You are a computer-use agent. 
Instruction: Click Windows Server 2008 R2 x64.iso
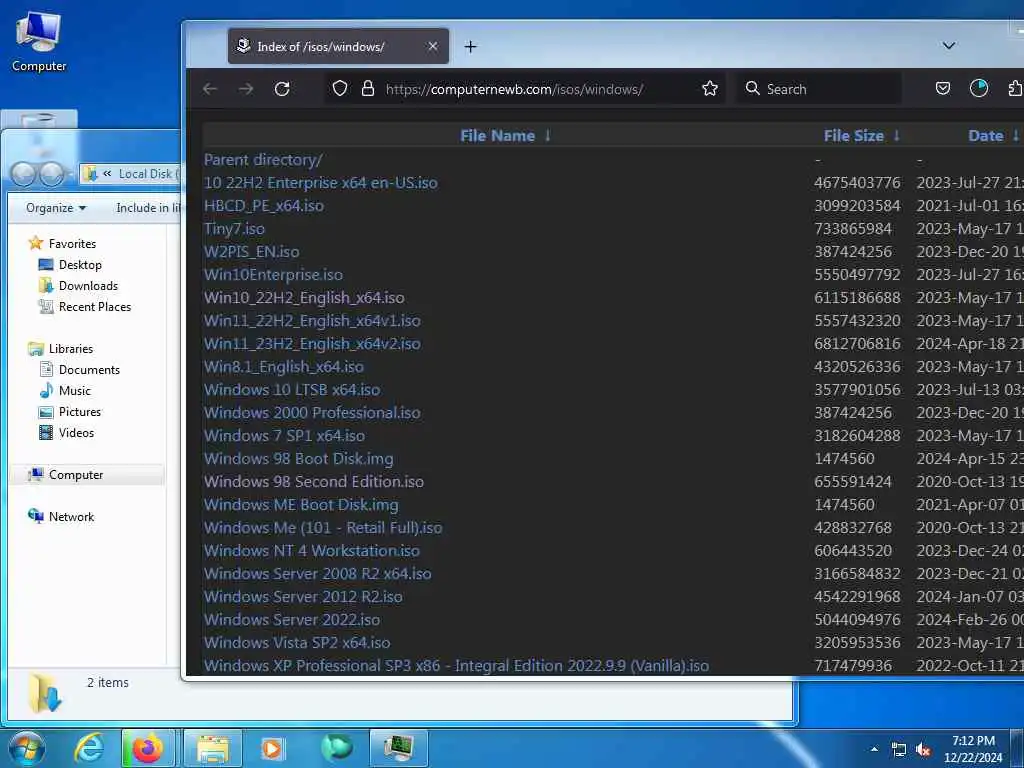317,573
